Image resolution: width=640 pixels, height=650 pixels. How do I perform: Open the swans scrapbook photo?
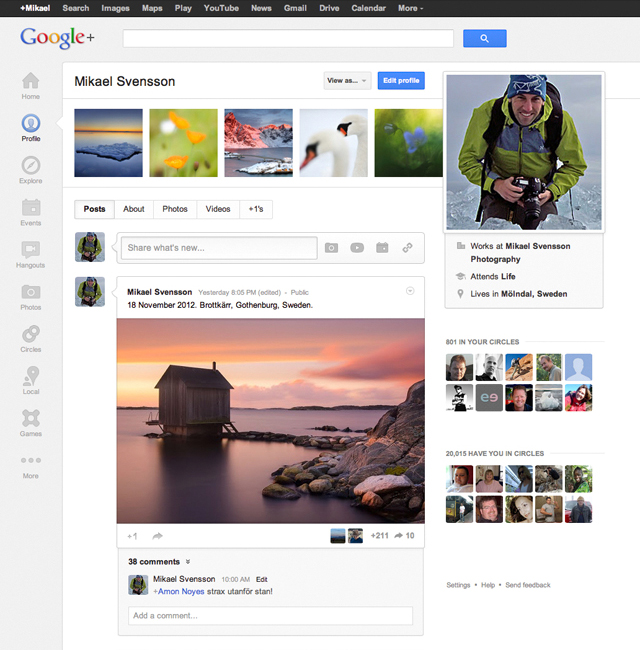[334, 143]
